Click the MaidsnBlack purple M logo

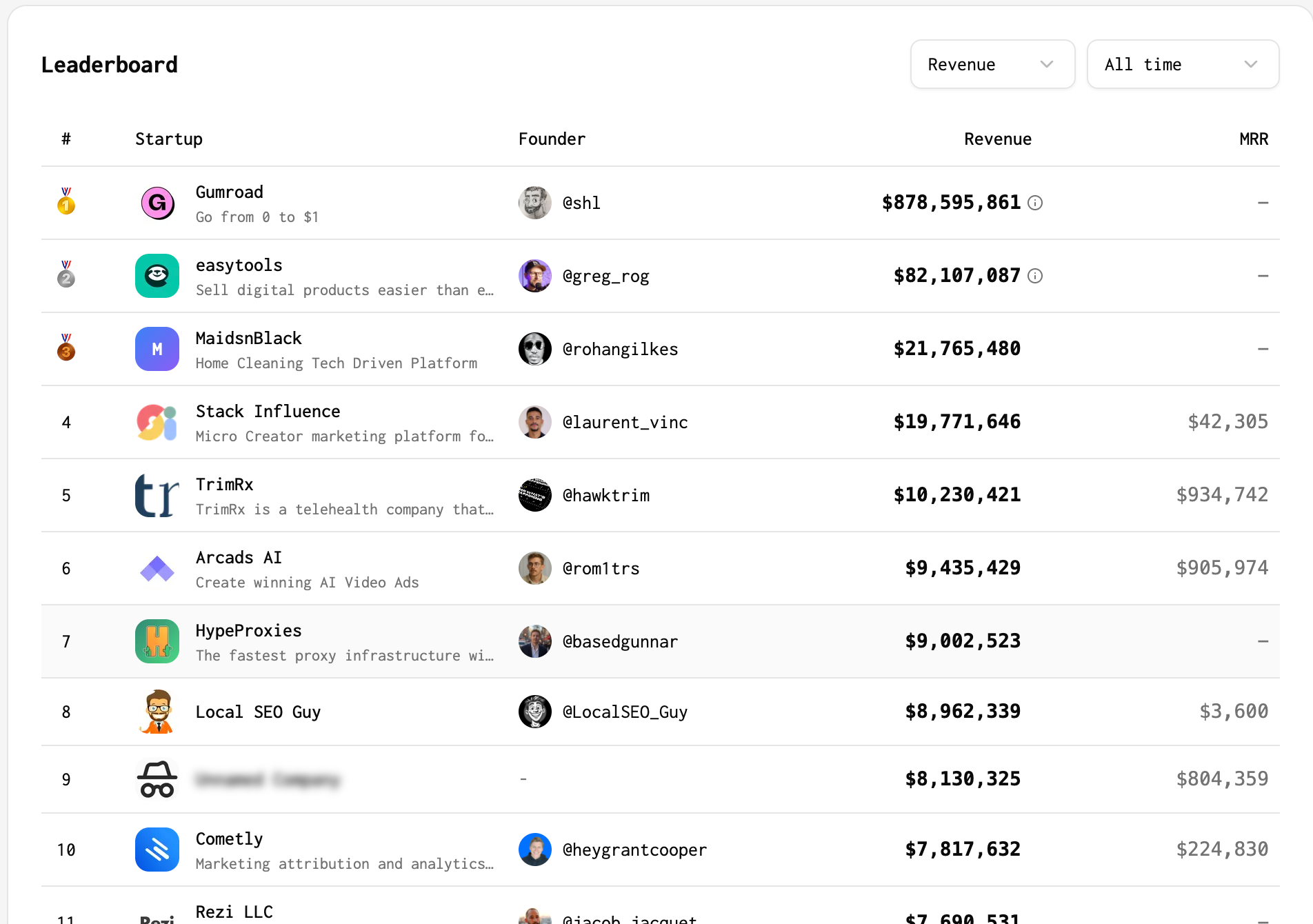pyautogui.click(x=157, y=349)
